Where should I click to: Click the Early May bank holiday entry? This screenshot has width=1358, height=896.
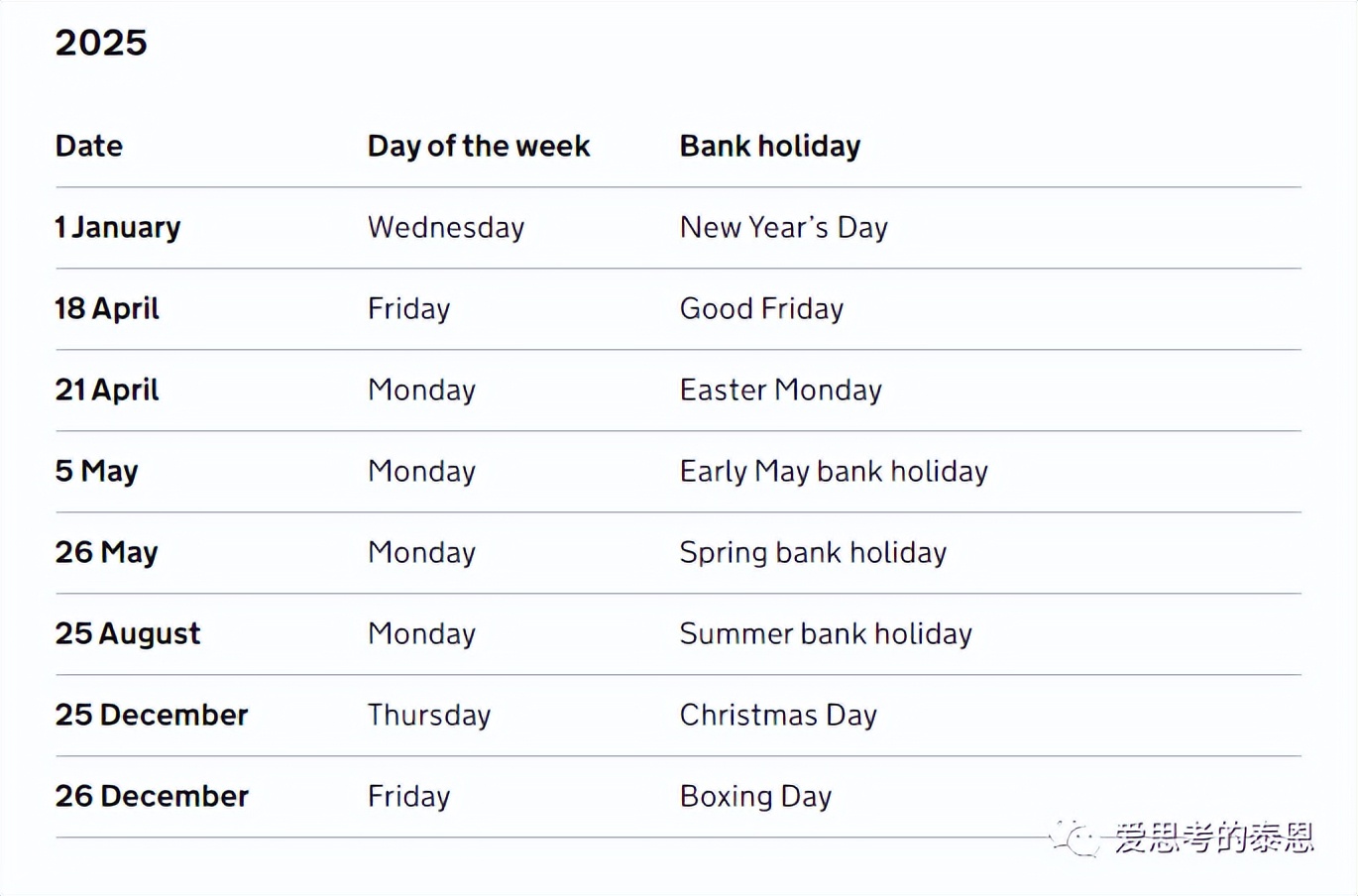click(x=834, y=471)
